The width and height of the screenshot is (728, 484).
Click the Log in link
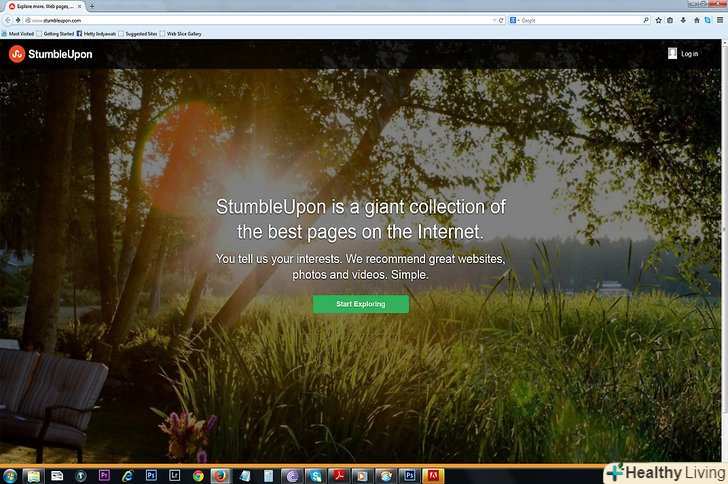coord(689,54)
